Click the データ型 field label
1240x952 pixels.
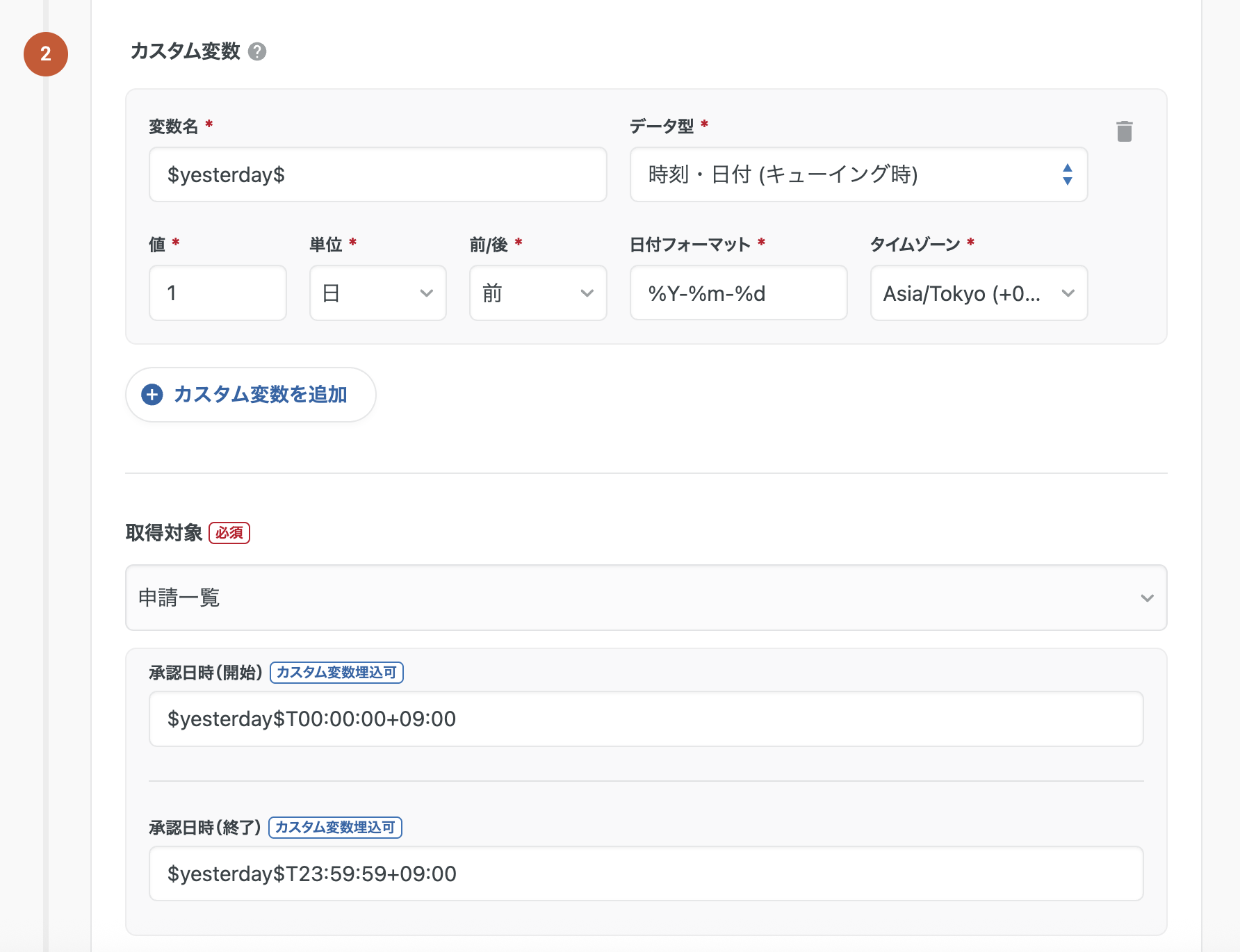point(661,126)
